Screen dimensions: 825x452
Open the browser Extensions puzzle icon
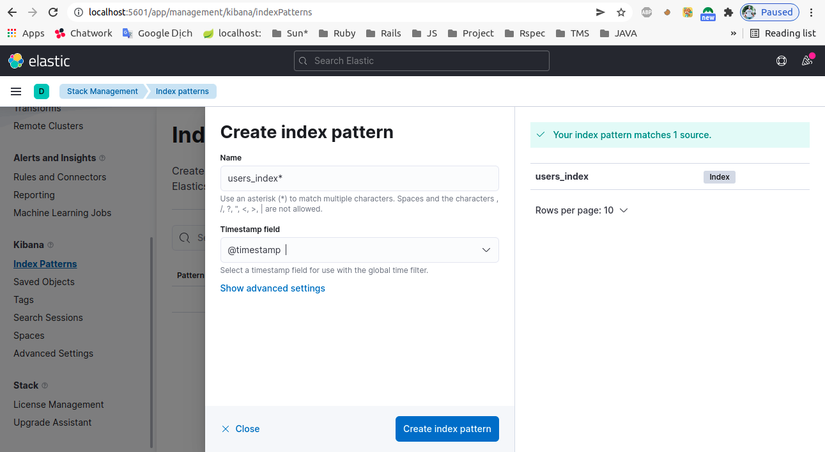[x=728, y=13]
